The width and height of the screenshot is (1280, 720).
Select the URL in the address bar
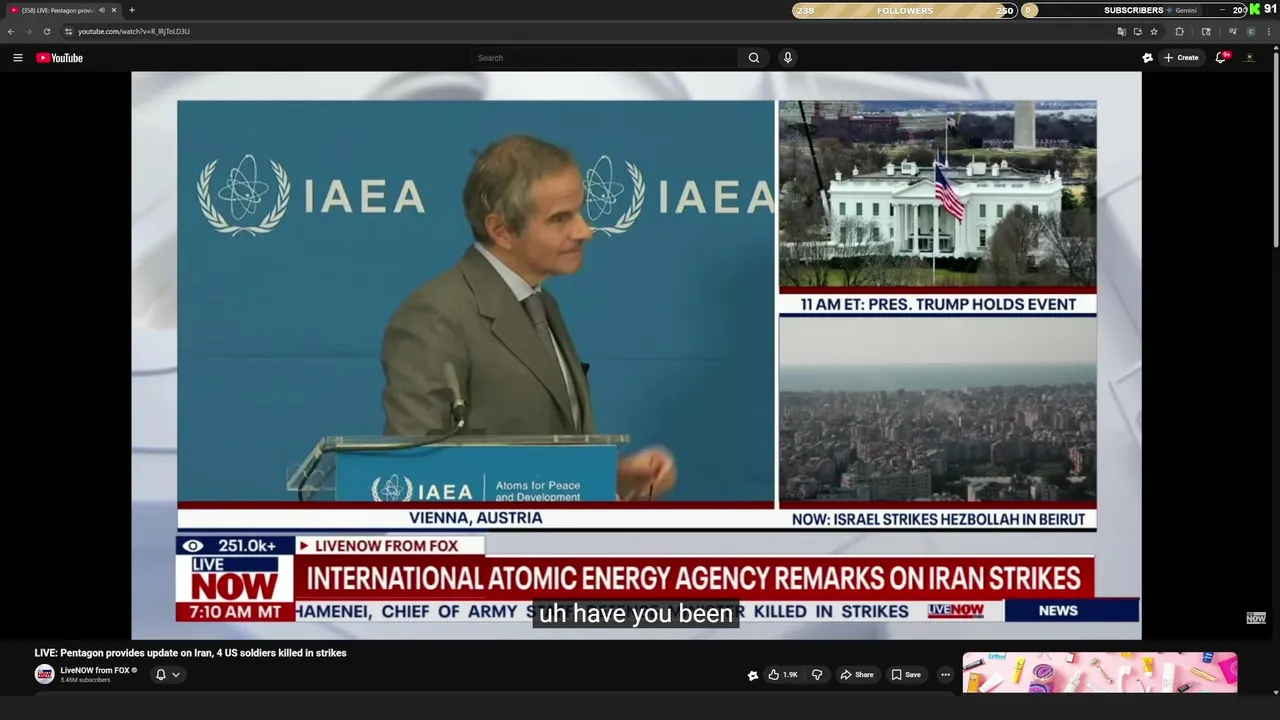tap(134, 31)
